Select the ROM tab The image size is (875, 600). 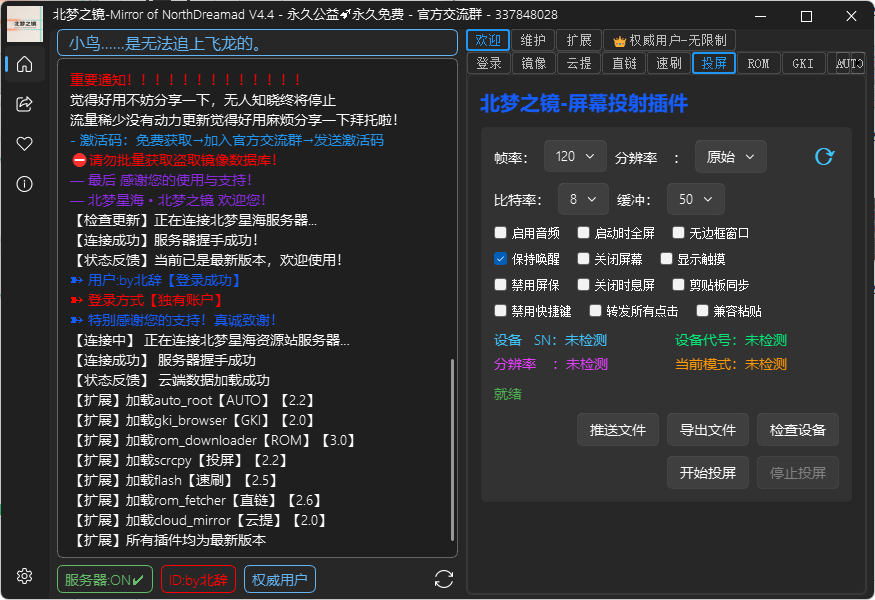[760, 62]
